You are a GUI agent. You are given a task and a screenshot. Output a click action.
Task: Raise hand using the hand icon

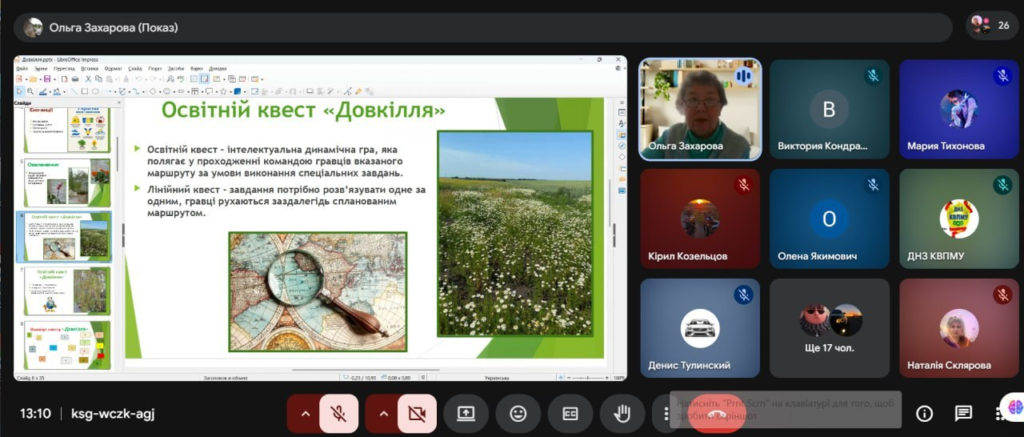[x=622, y=413]
